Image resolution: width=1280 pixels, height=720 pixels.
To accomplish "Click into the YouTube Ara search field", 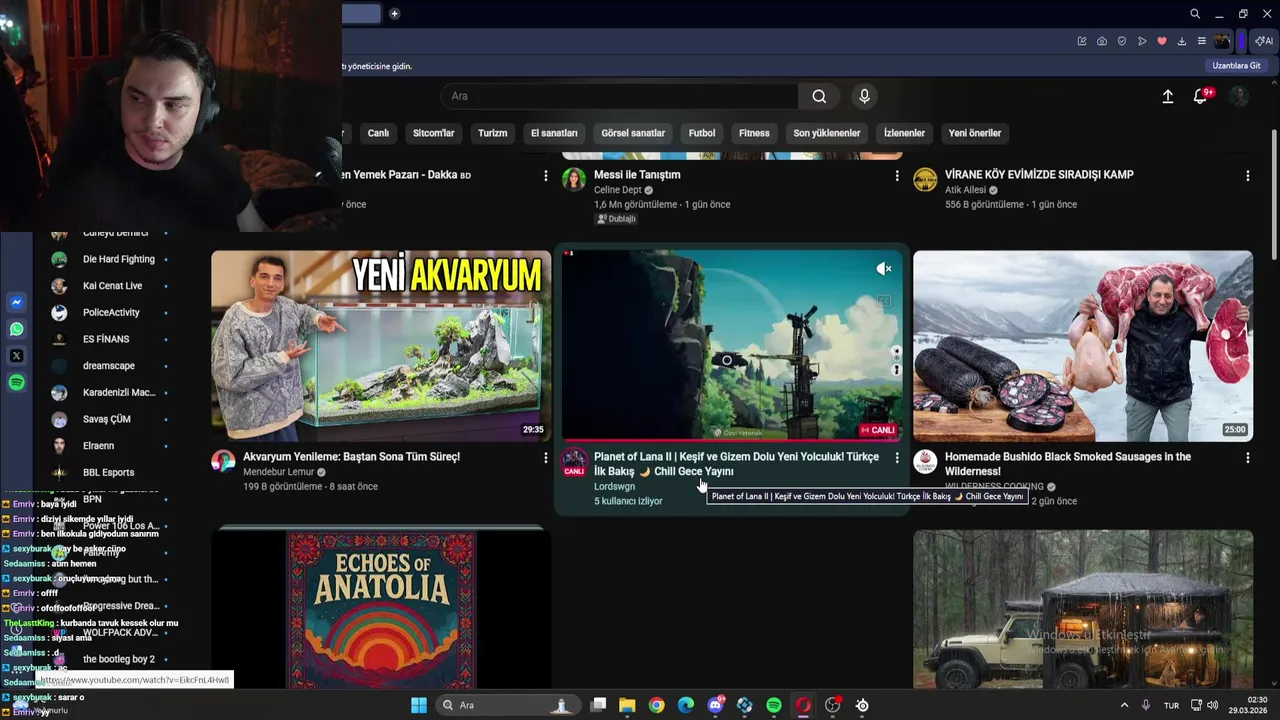I will (x=620, y=96).
